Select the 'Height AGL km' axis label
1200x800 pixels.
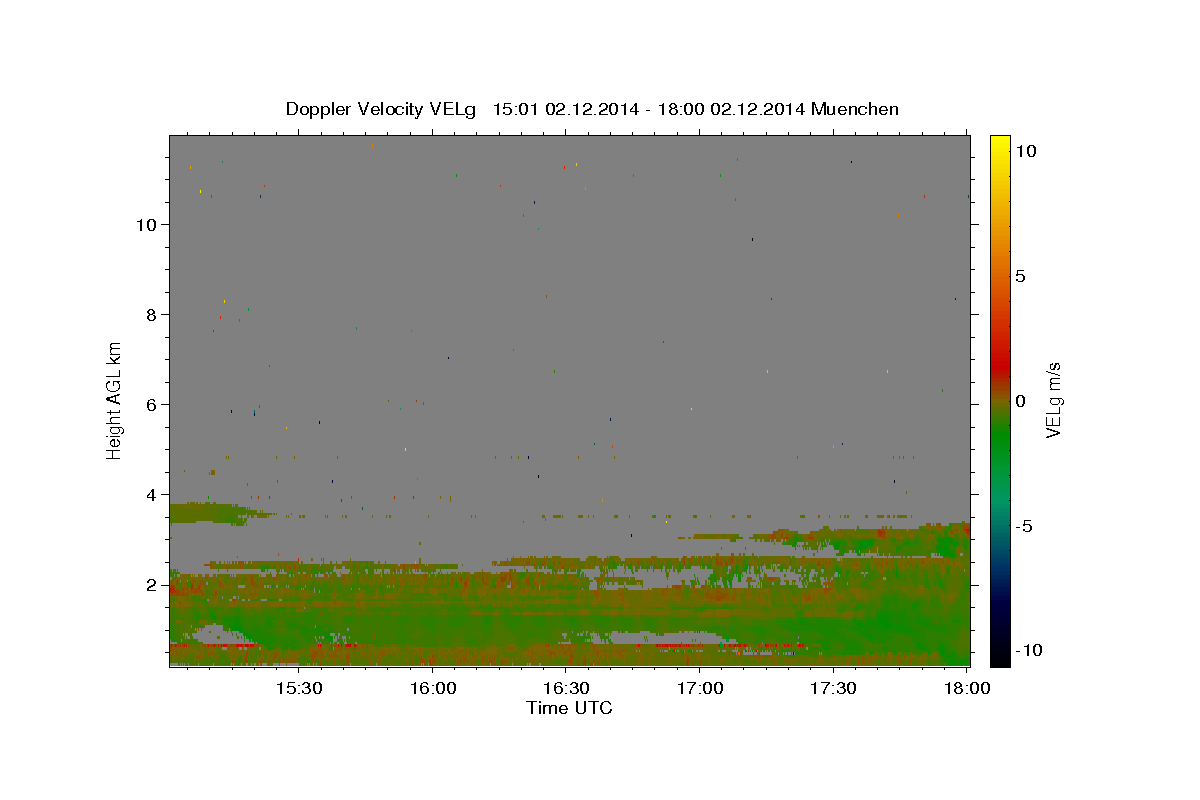115,400
